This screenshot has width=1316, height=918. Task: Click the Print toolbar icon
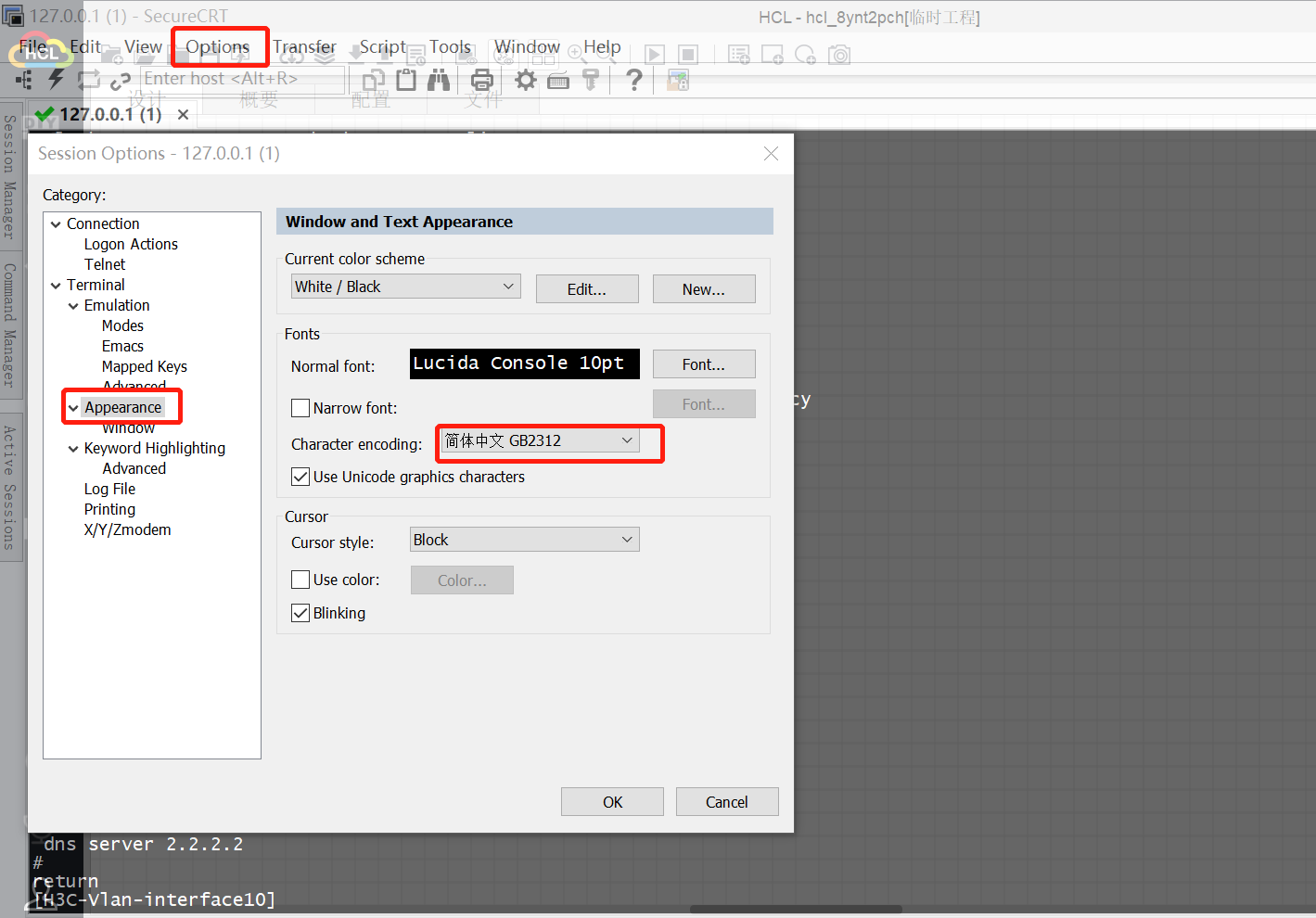point(482,81)
